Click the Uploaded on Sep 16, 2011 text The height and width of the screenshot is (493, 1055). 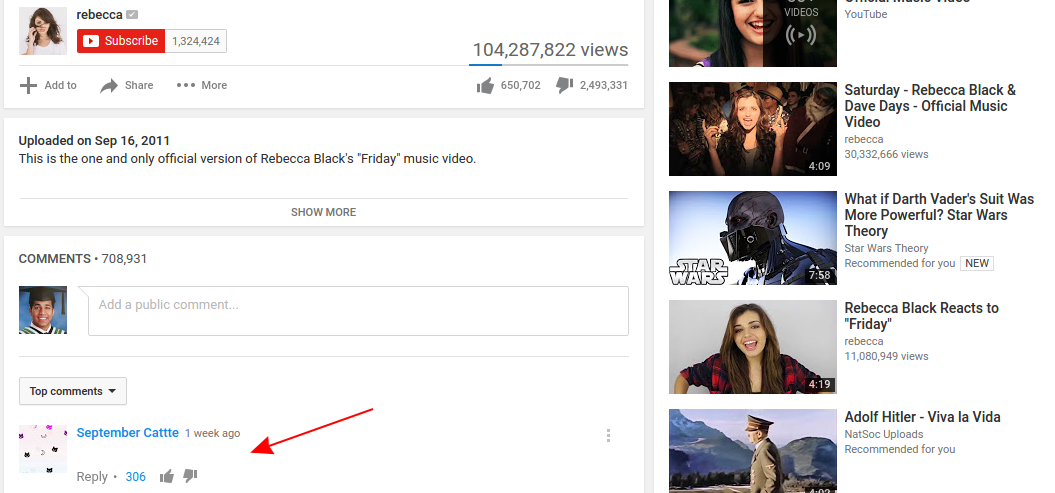point(94,141)
